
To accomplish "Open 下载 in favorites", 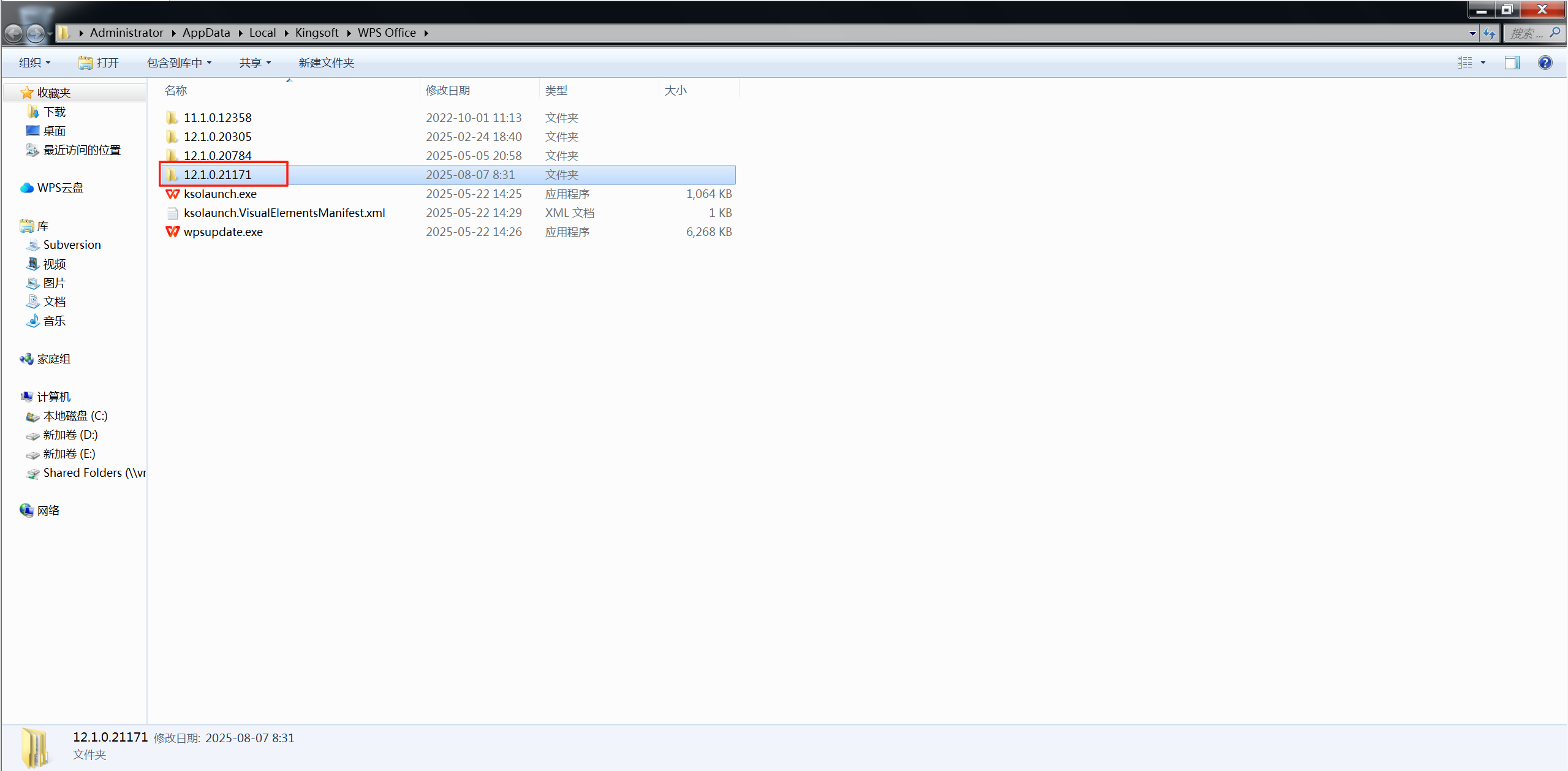I will (54, 112).
